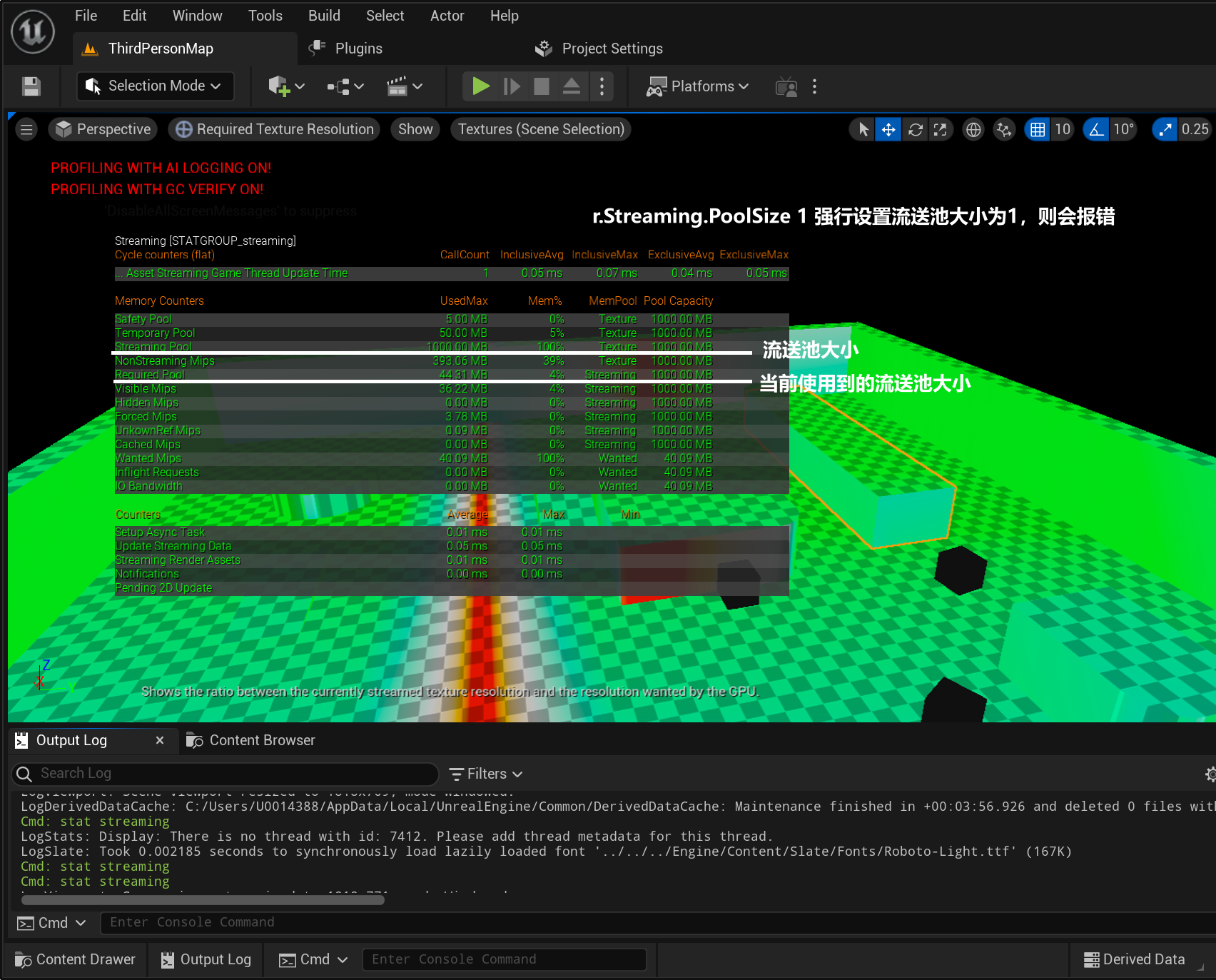Open the Selection Mode dropdown
Image resolution: width=1216 pixels, height=980 pixels.
154,86
